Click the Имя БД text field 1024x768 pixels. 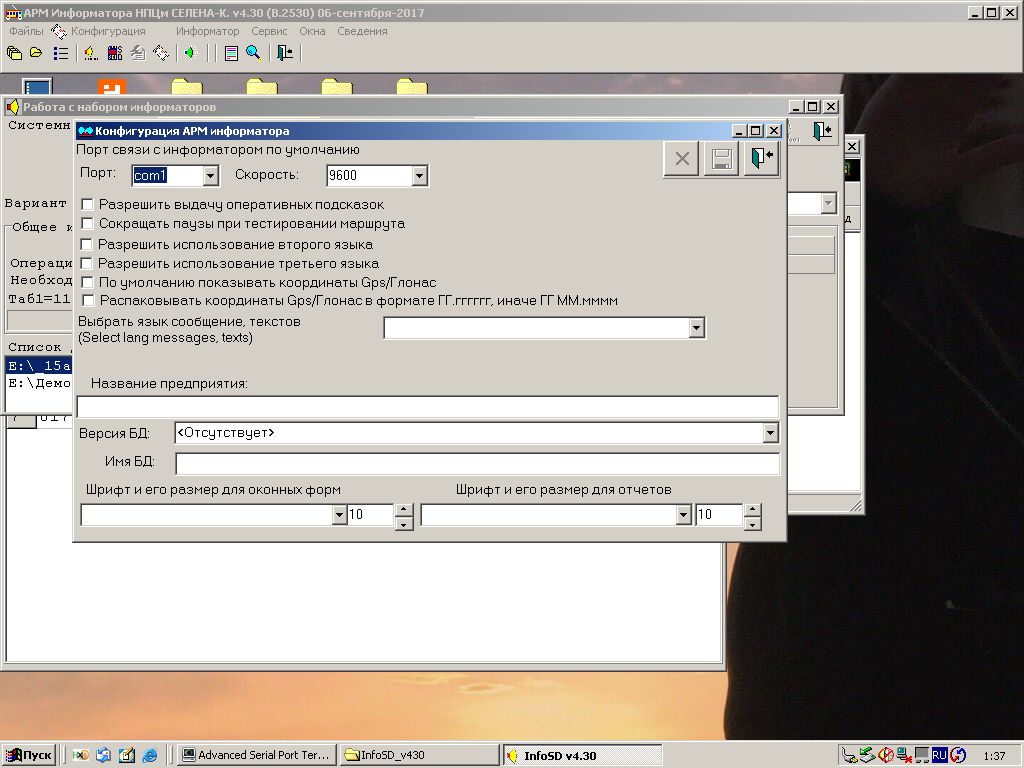point(477,464)
